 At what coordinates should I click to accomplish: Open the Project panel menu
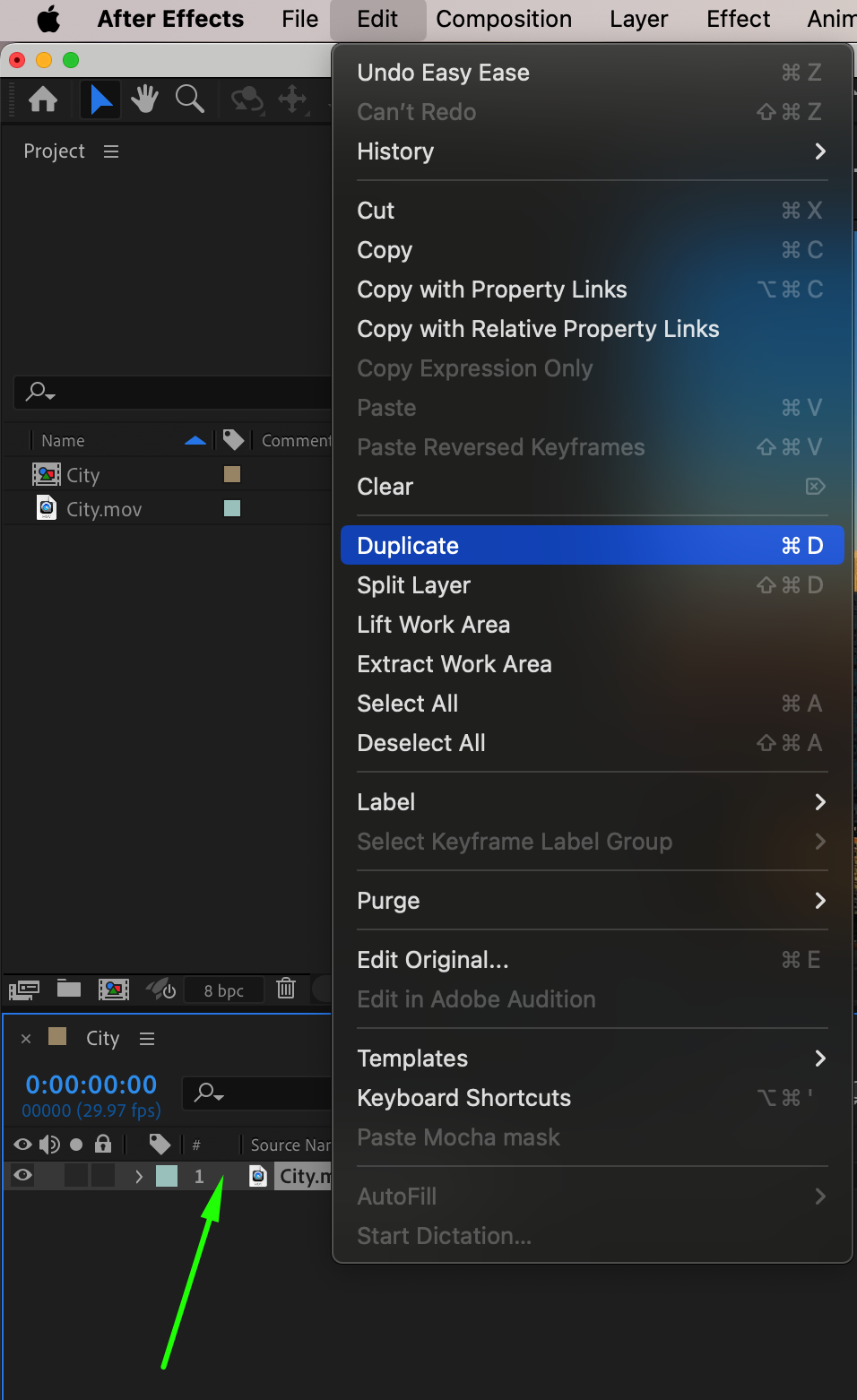pyautogui.click(x=111, y=151)
